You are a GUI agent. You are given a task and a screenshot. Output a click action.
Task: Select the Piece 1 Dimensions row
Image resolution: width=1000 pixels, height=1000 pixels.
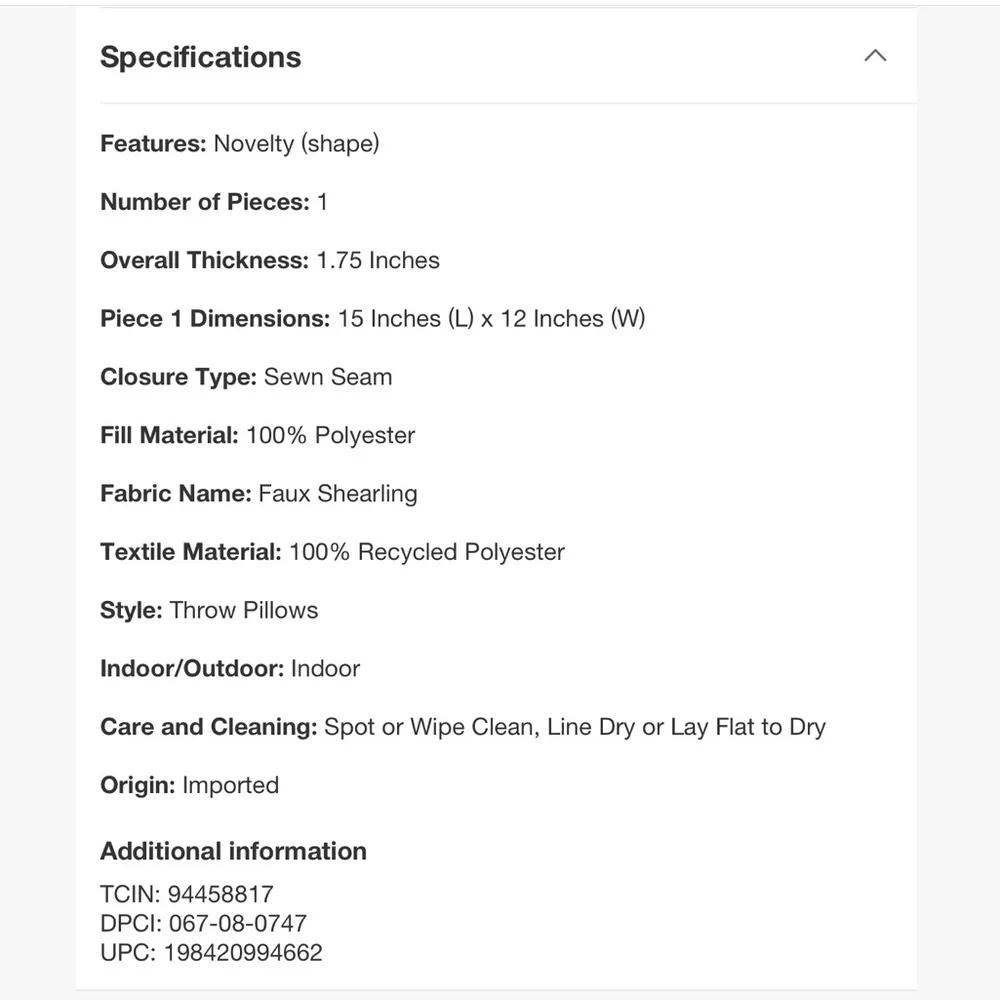coord(372,319)
